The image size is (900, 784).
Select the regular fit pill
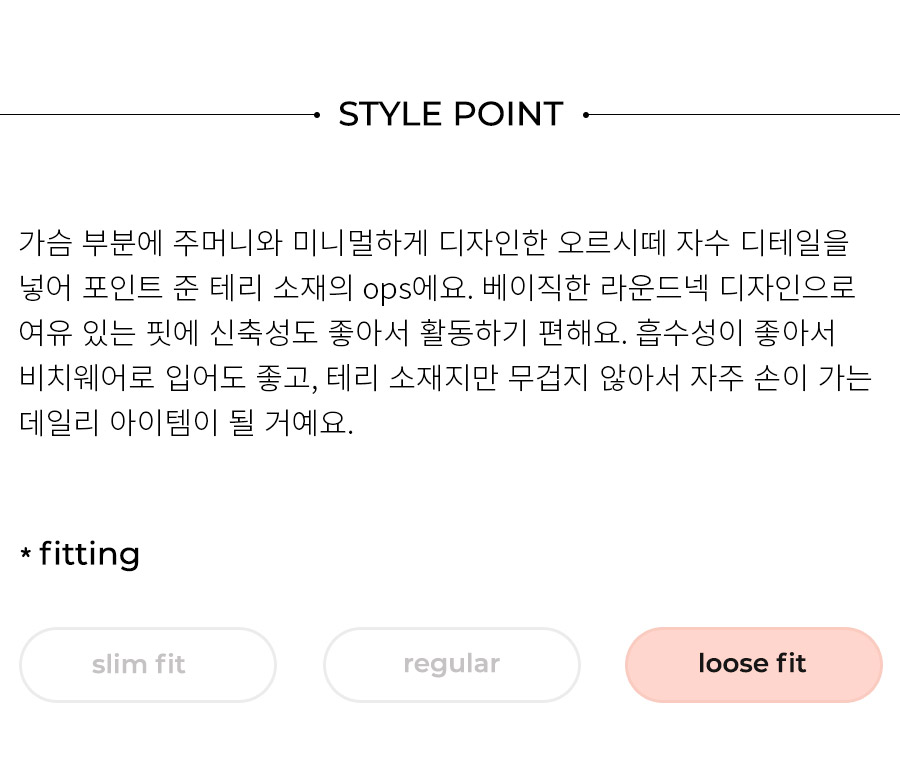(452, 665)
